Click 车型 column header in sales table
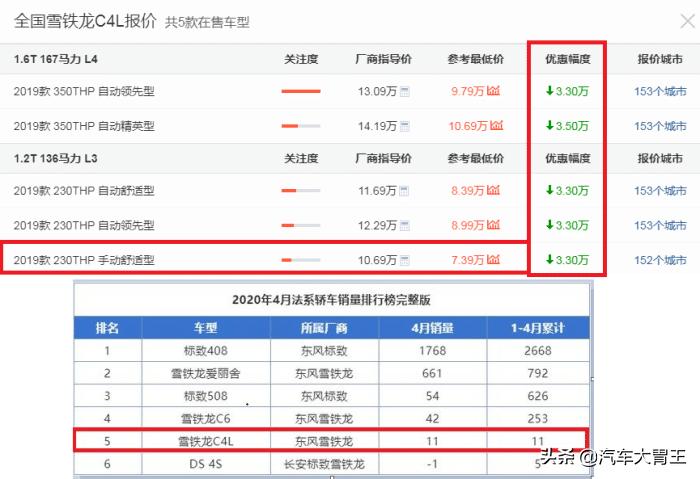The width and height of the screenshot is (700, 479). pyautogui.click(x=206, y=328)
